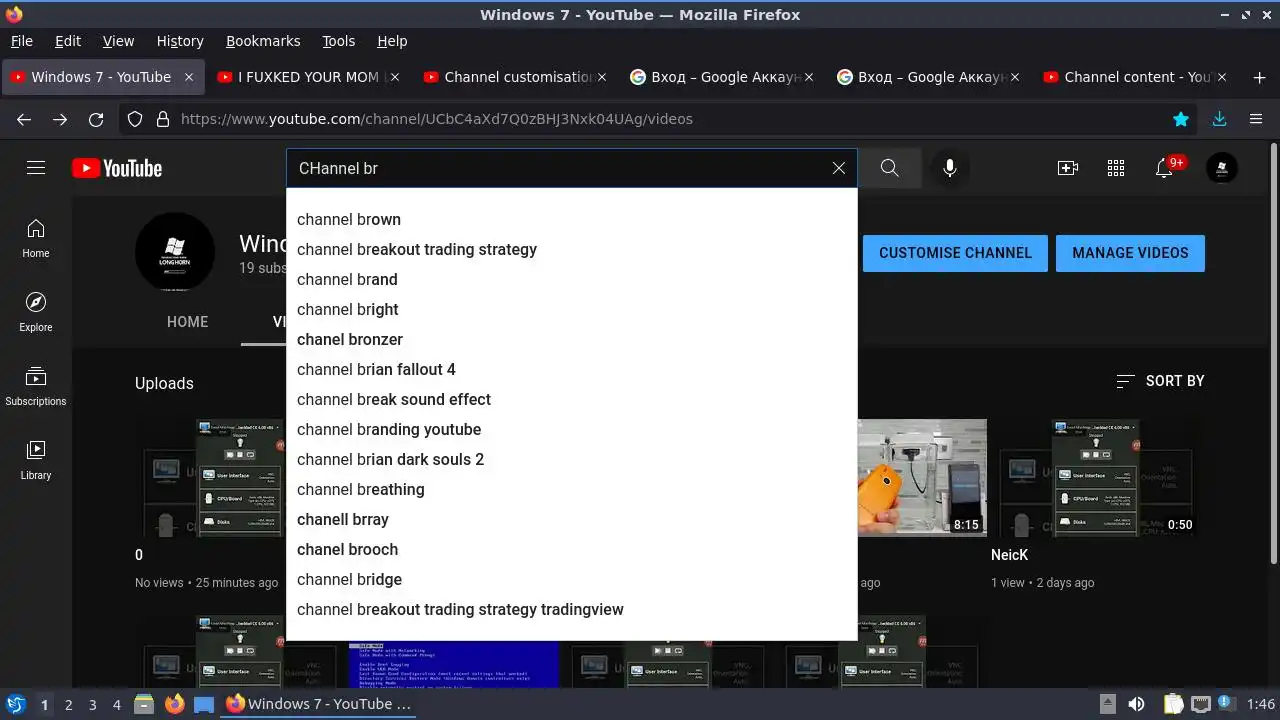This screenshot has width=1280, height=720.
Task: Open the NeicK video thumbnail
Action: 1096,477
